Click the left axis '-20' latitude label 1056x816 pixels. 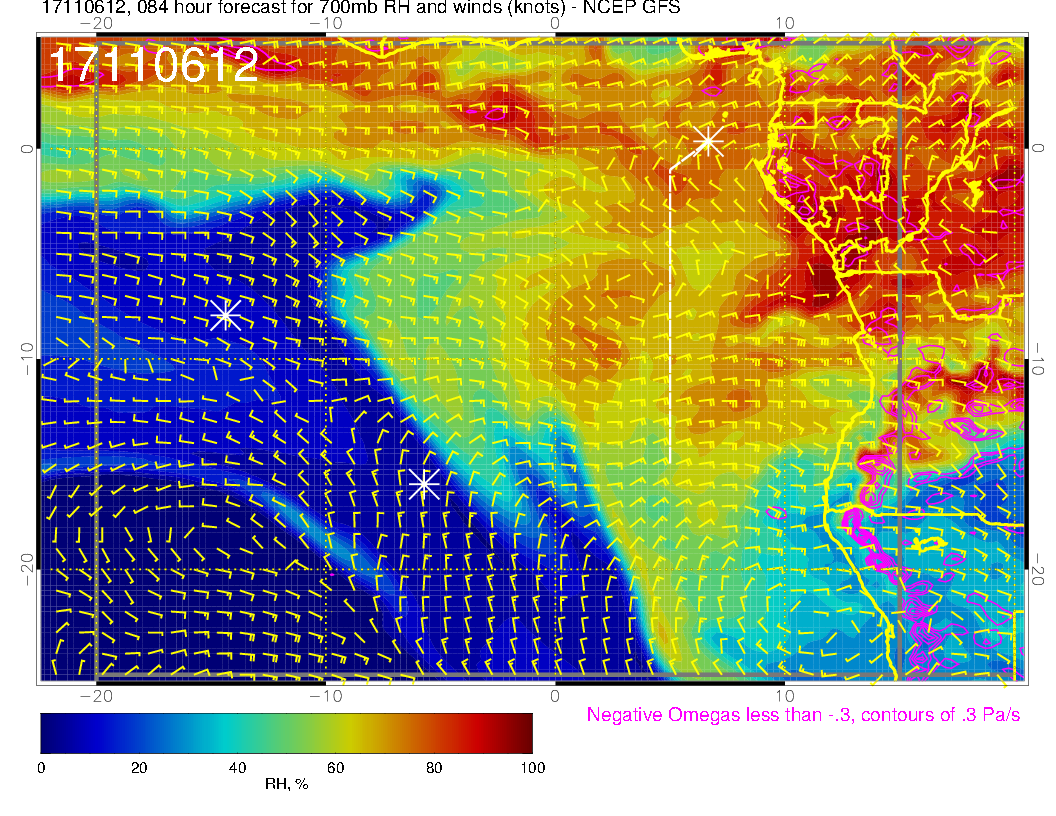[26, 569]
